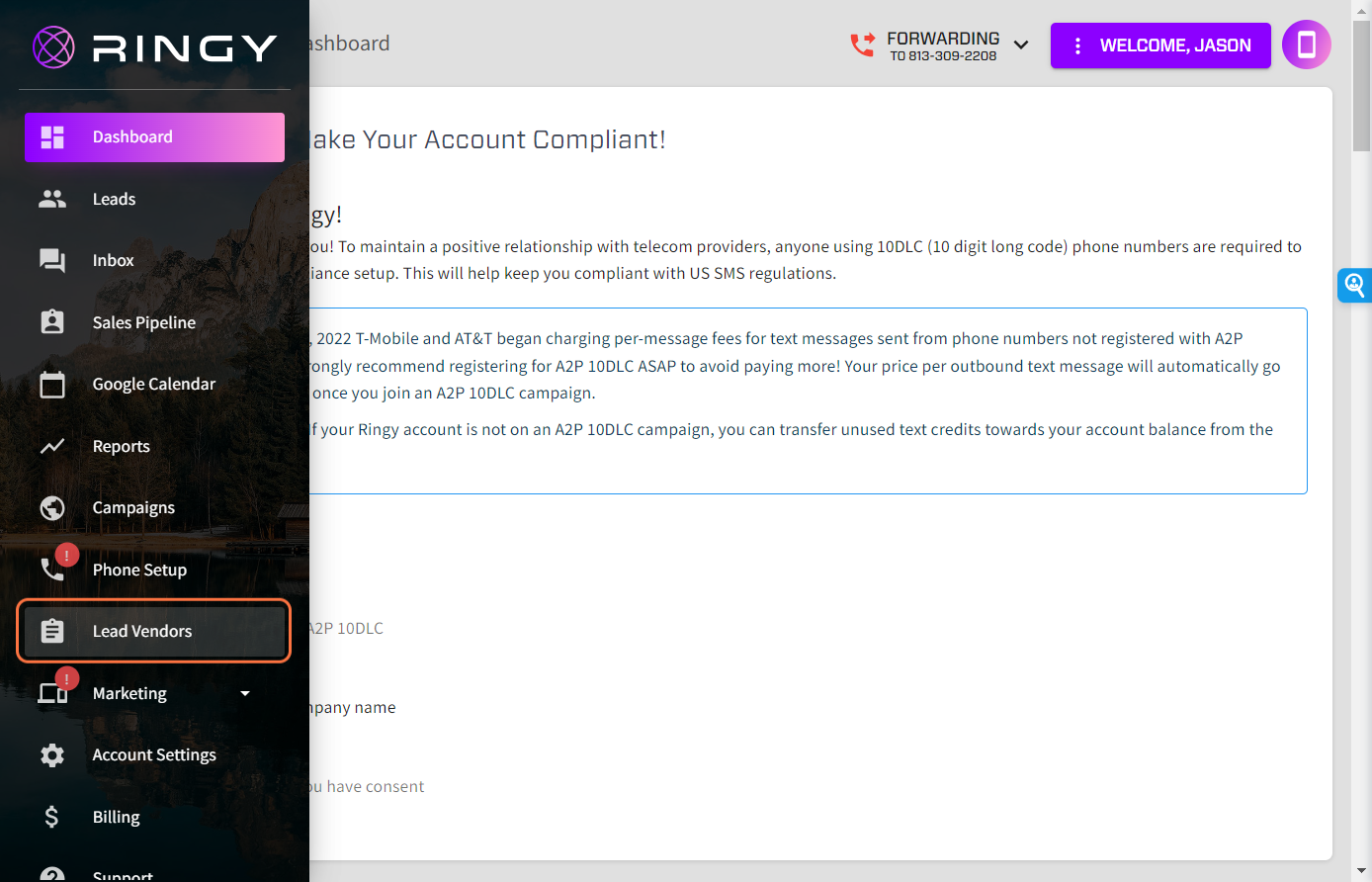Image resolution: width=1372 pixels, height=882 pixels.
Task: Click the Inbox chat bubble icon
Action: 52,261
